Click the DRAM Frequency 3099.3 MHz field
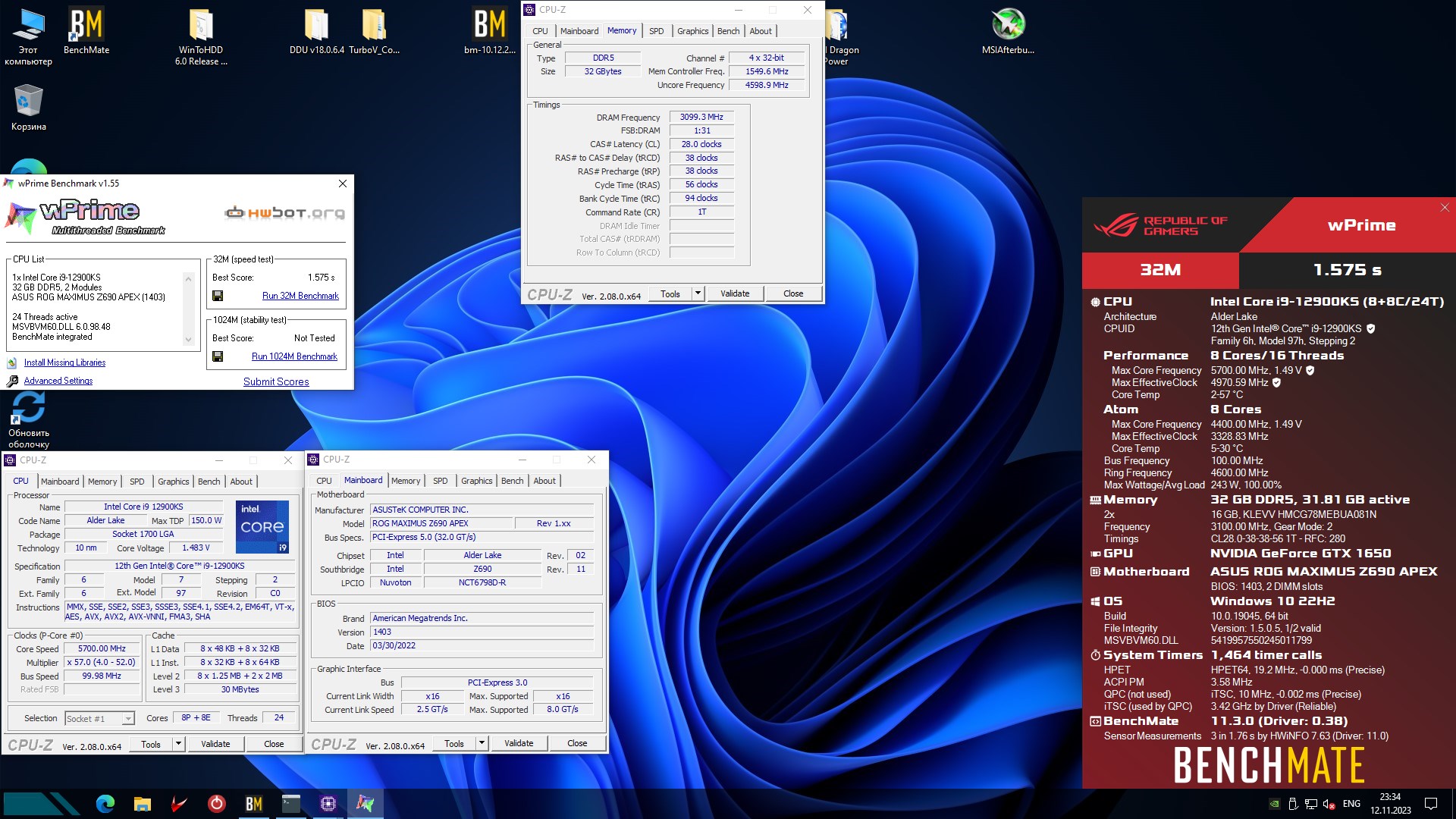The image size is (1456, 819). (x=701, y=117)
